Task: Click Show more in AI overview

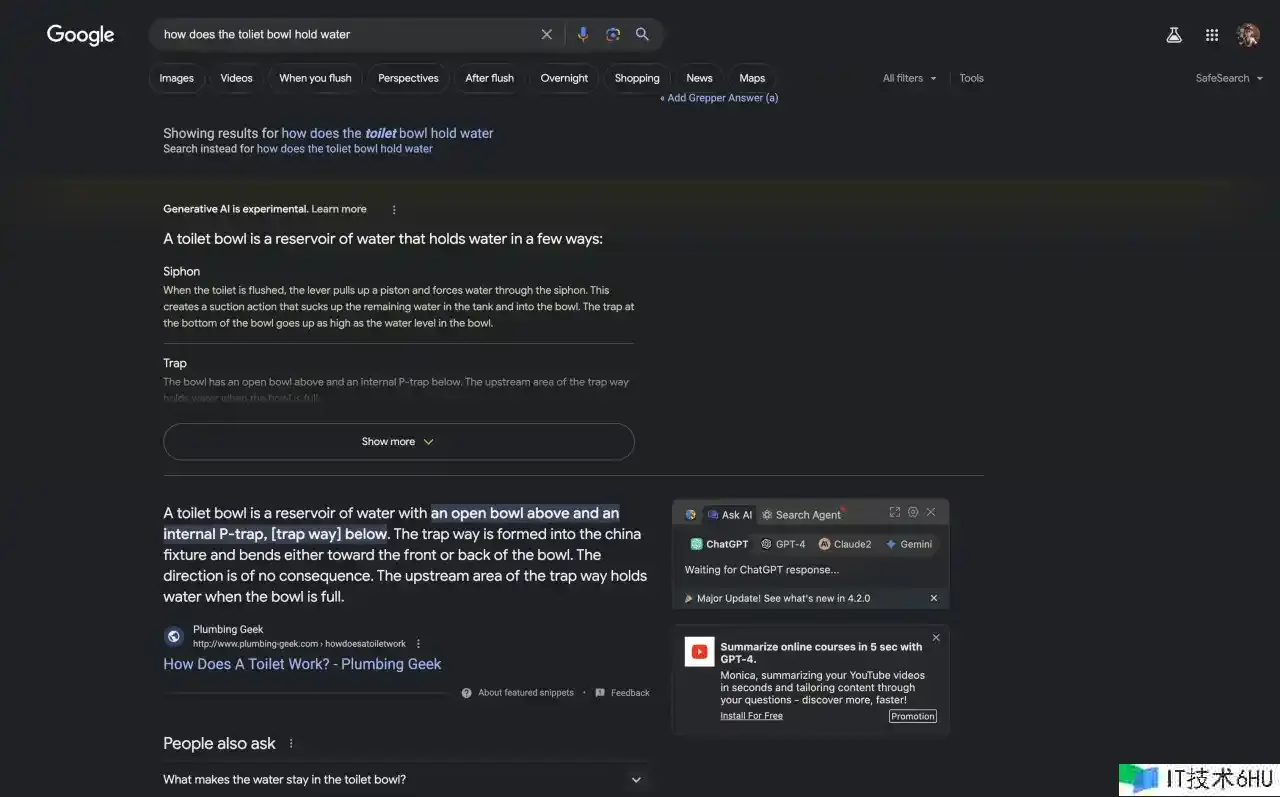Action: click(x=399, y=442)
